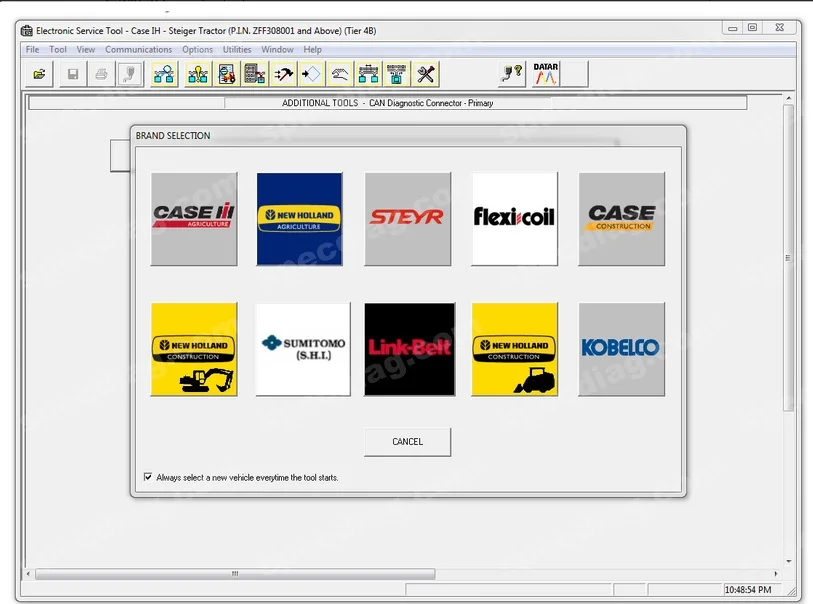Click the Open file folder icon
The image size is (813, 604).
pos(39,74)
